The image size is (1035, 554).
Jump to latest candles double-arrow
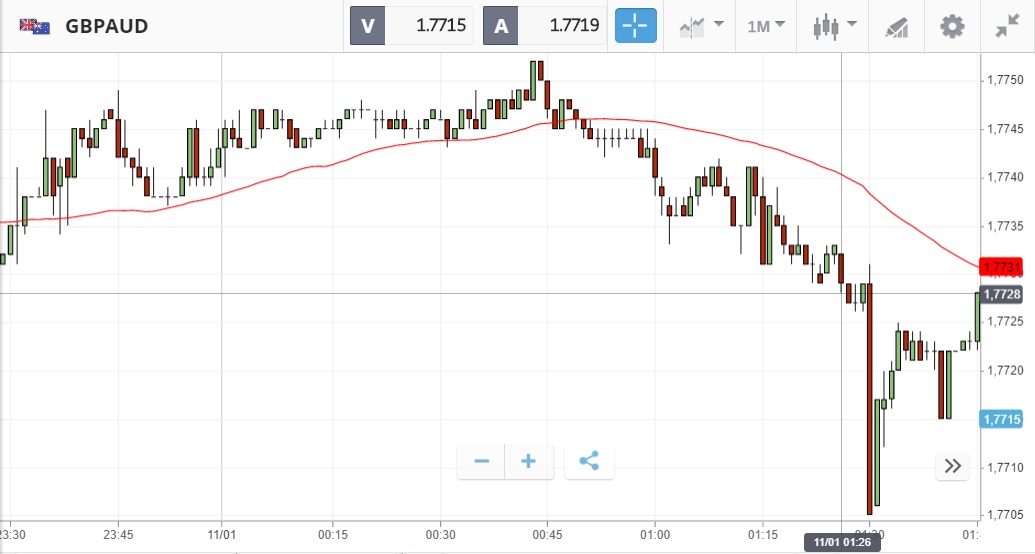[952, 465]
